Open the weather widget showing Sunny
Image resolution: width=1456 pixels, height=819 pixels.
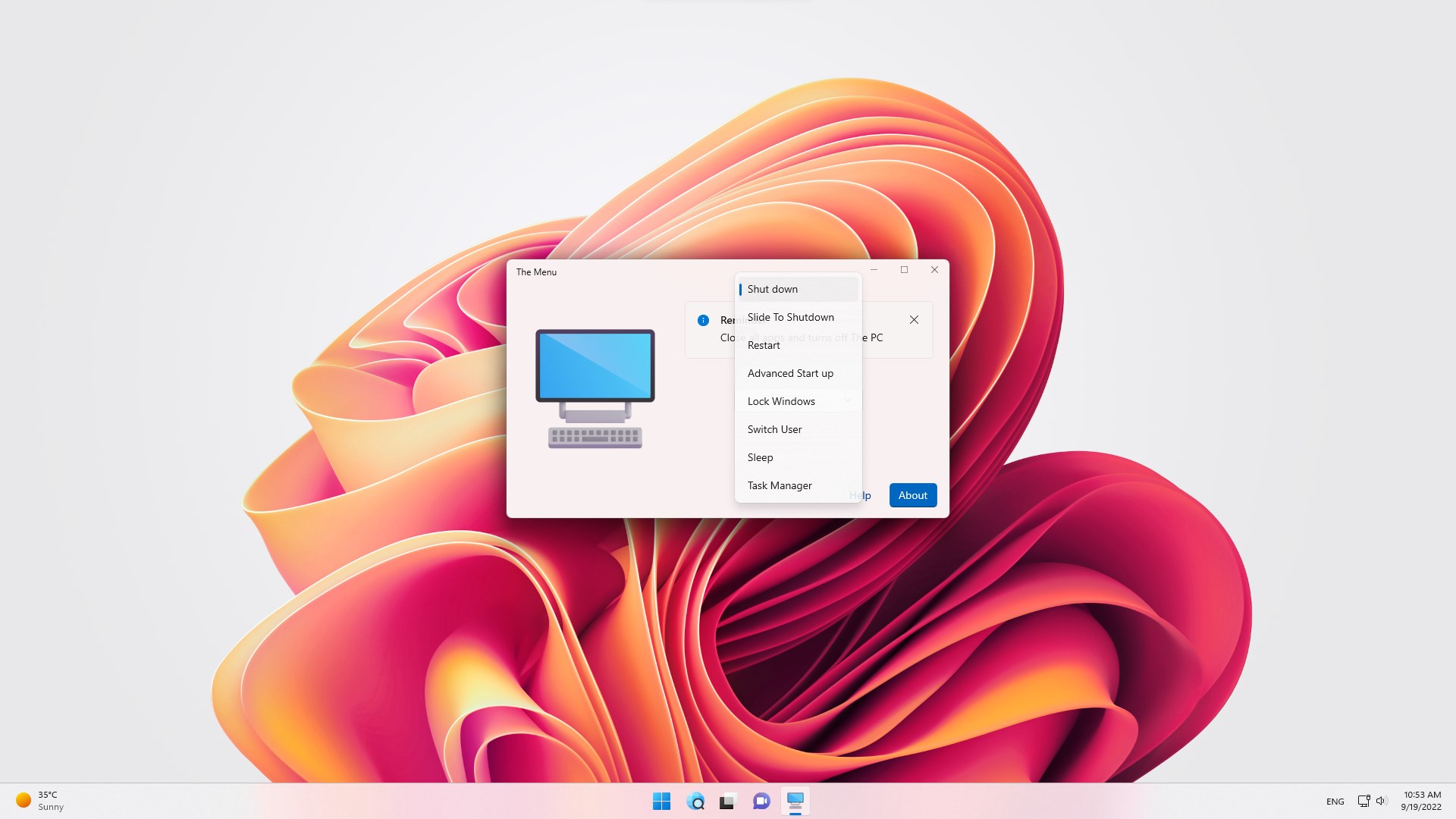40,801
